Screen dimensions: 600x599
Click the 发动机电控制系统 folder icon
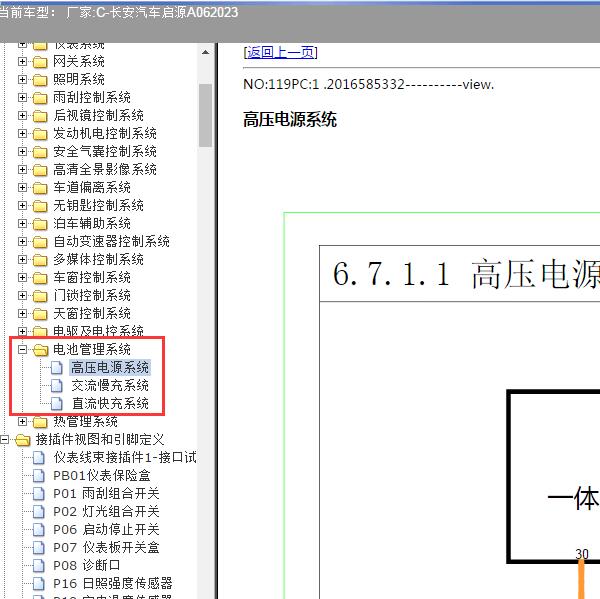tap(40, 134)
